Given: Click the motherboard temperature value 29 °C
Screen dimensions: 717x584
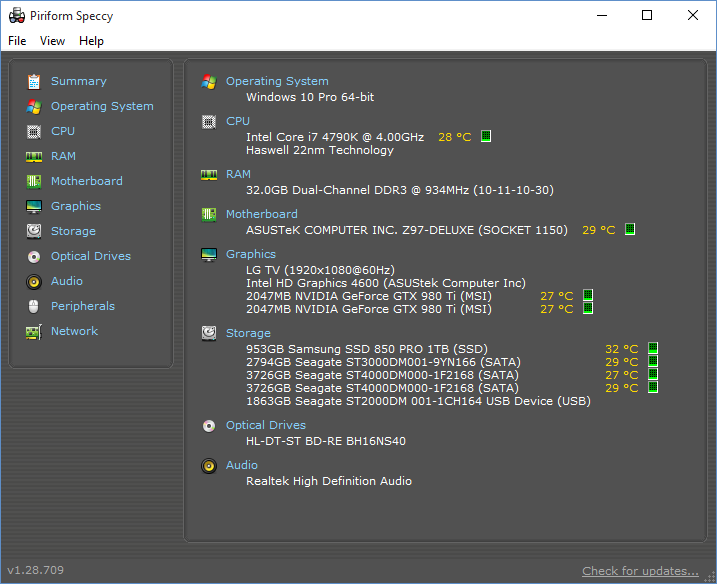Looking at the screenshot, I should pos(599,230).
